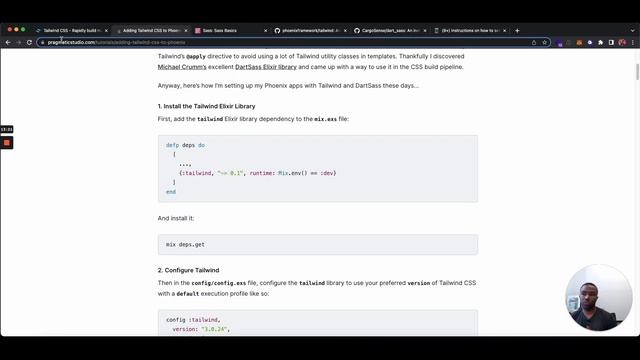Stop recording with red square button
Image resolution: width=640 pixels, height=360 pixels.
(x=7, y=143)
